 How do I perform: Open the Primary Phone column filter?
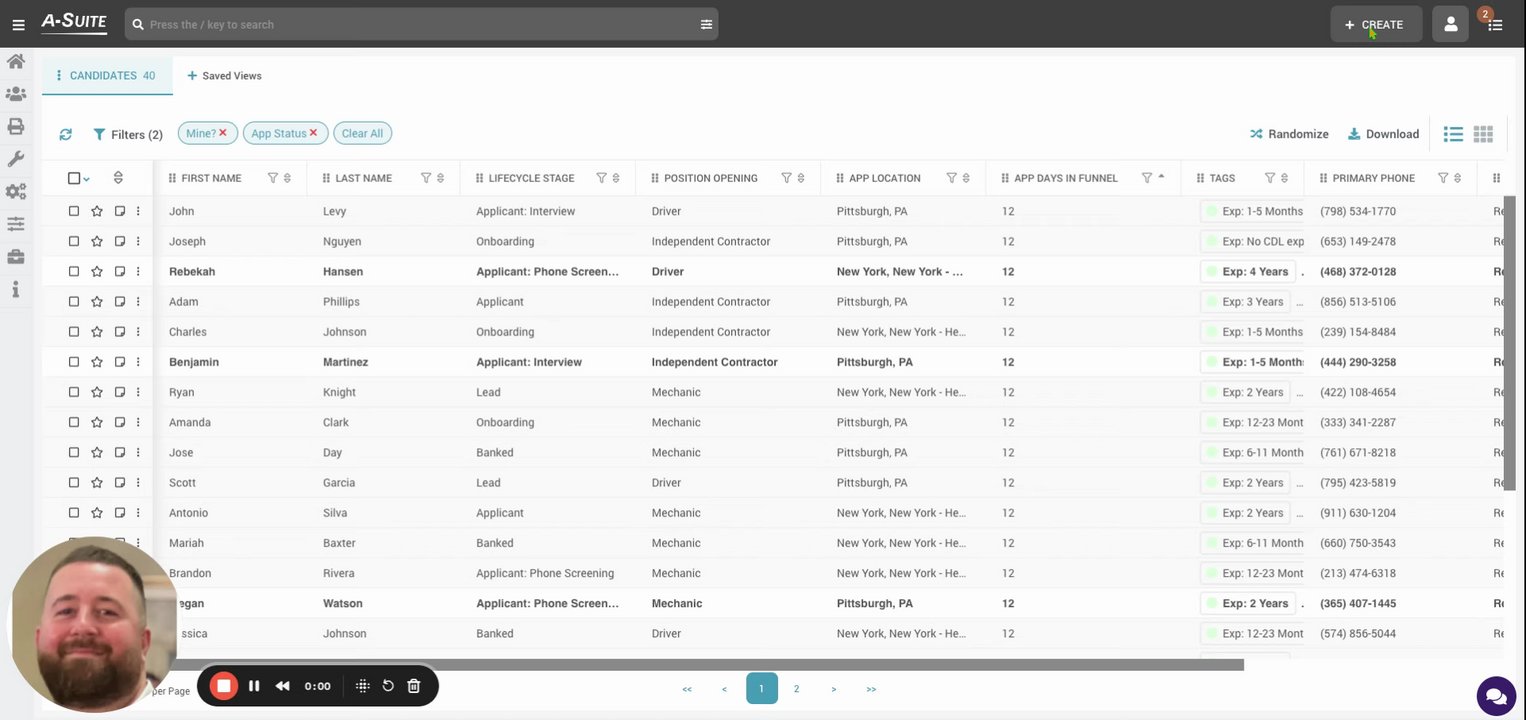1442,178
